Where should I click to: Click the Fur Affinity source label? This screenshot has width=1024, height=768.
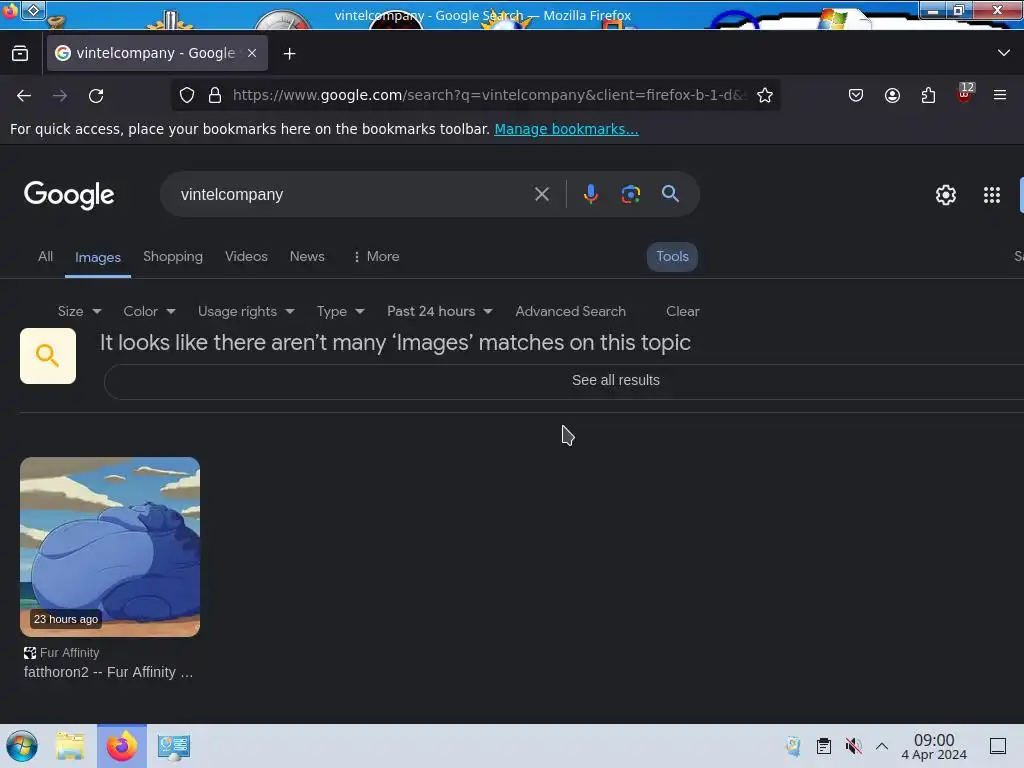69,652
